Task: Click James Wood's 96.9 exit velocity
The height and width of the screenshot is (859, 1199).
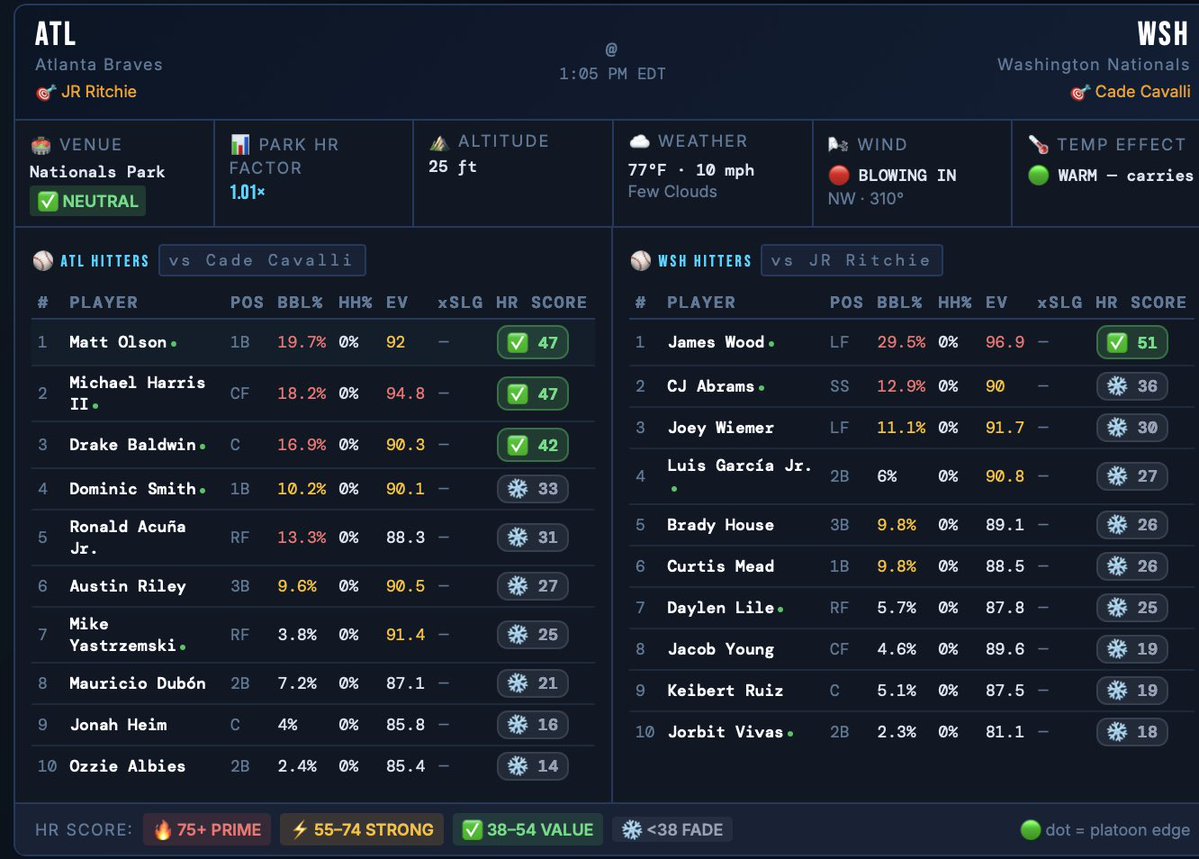Action: tap(1005, 342)
